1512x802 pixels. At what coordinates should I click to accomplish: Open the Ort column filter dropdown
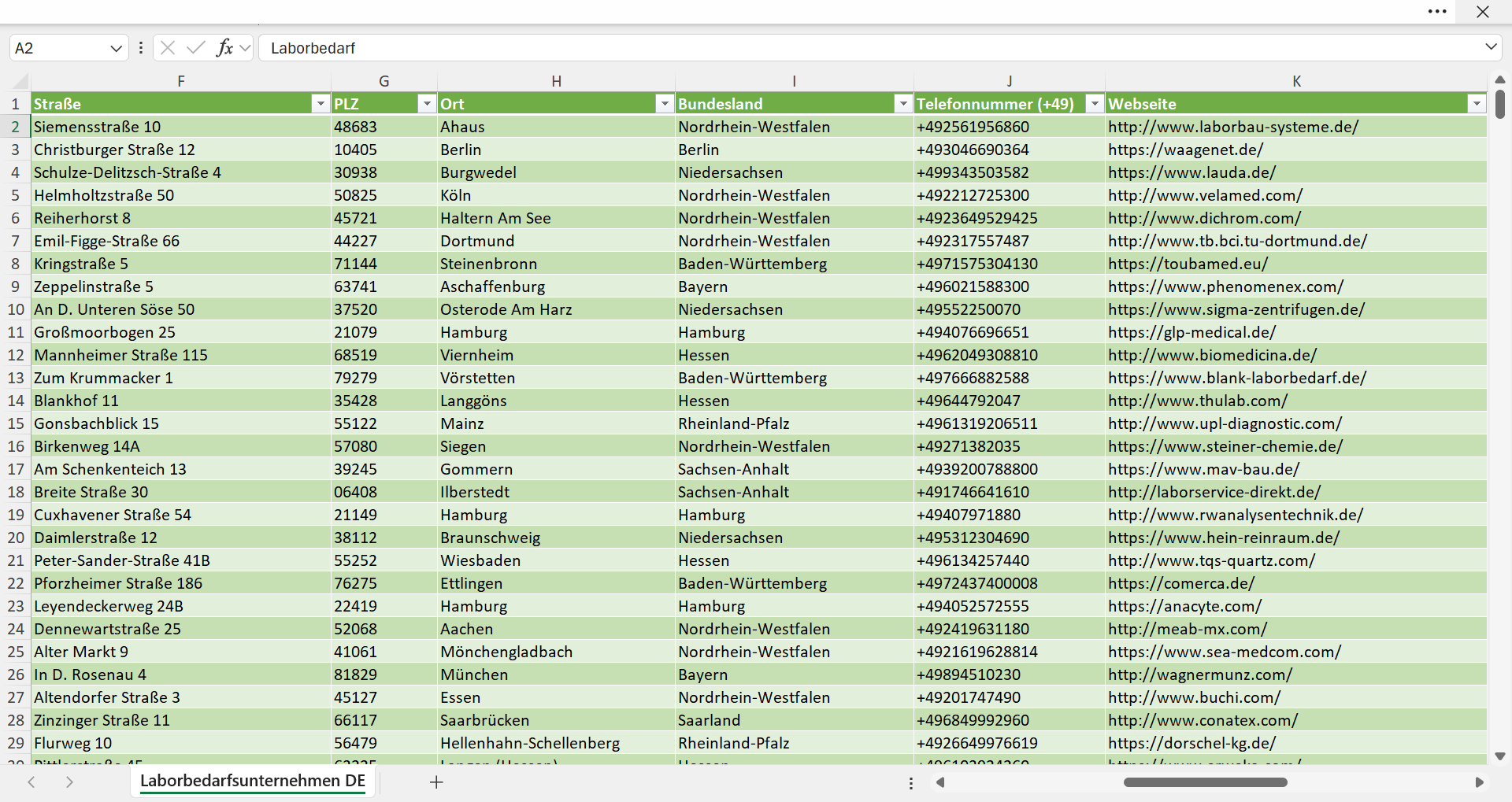coord(665,104)
